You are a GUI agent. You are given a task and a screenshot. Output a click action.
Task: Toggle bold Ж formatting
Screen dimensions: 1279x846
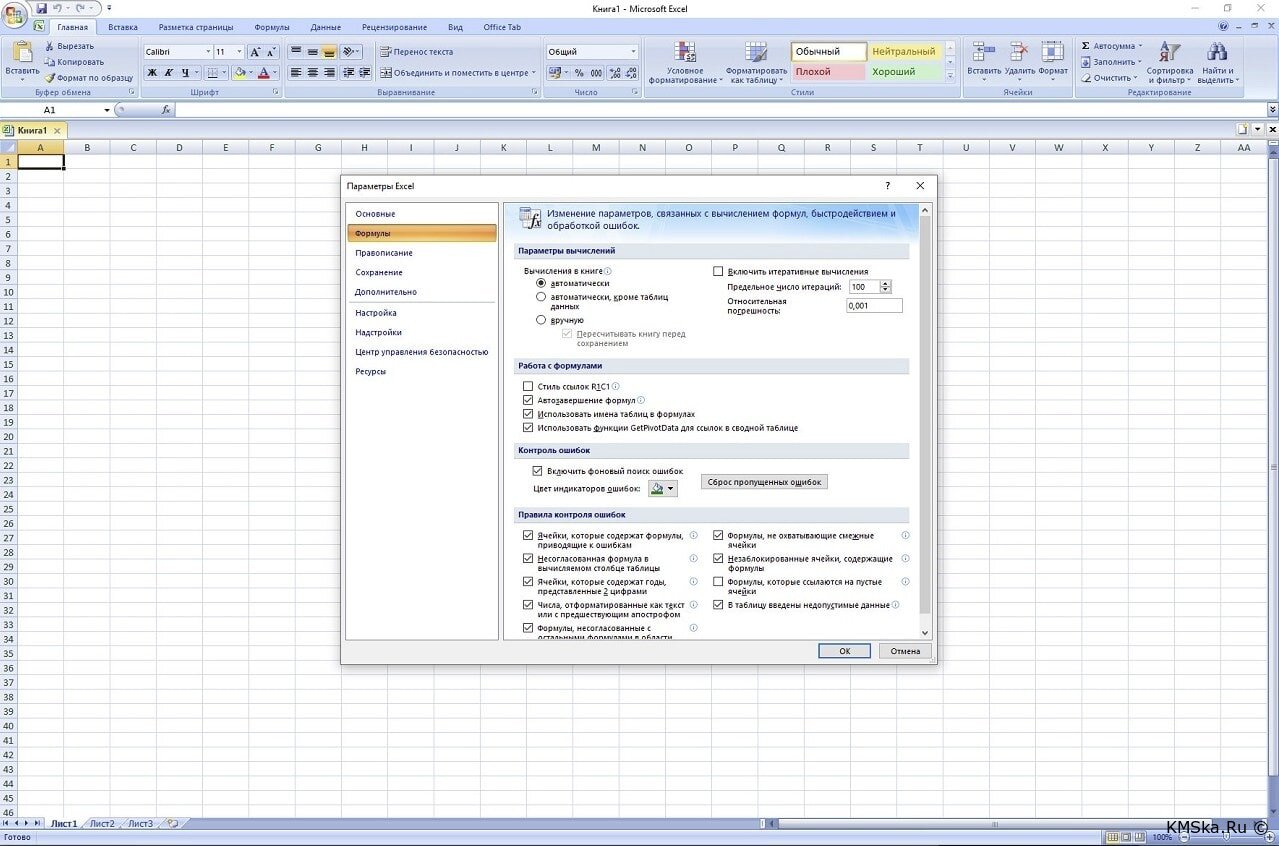(x=152, y=73)
